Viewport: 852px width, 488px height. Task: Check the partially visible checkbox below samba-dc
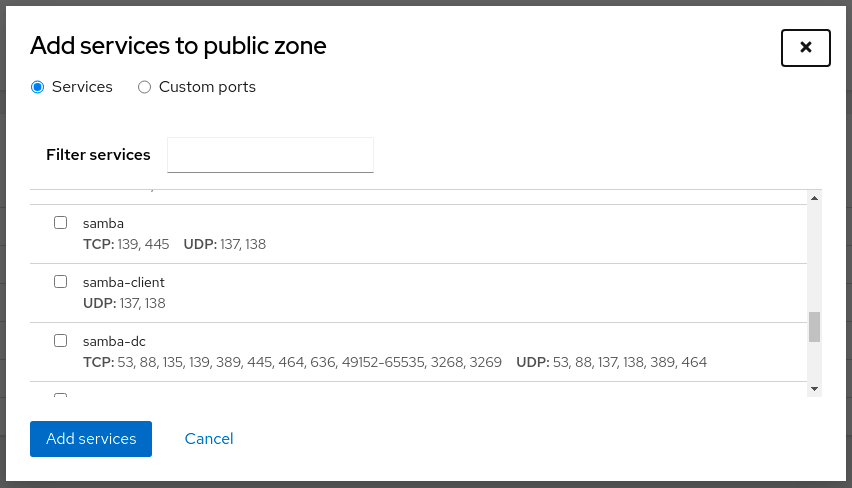click(x=61, y=395)
